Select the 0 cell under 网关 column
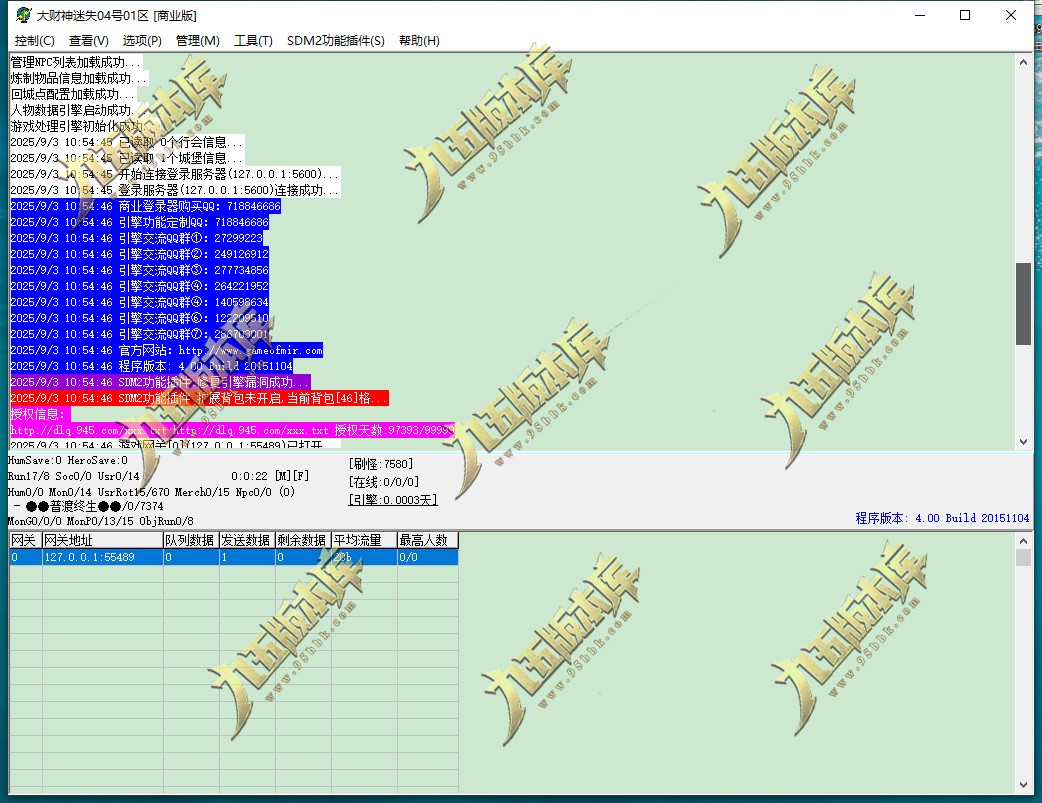This screenshot has height=803, width=1042. (26, 557)
